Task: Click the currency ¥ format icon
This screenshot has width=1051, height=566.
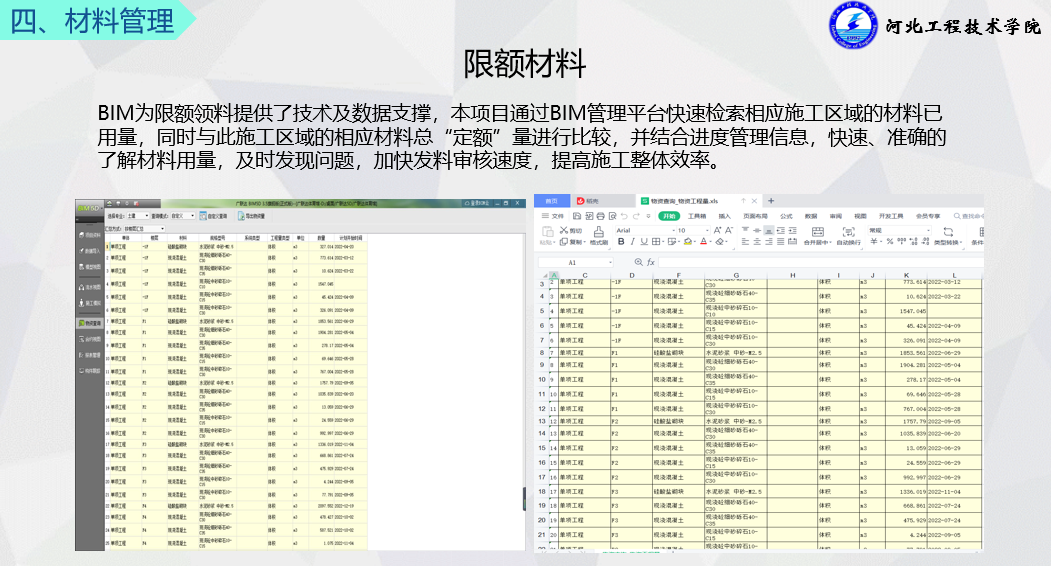Action: coord(874,241)
